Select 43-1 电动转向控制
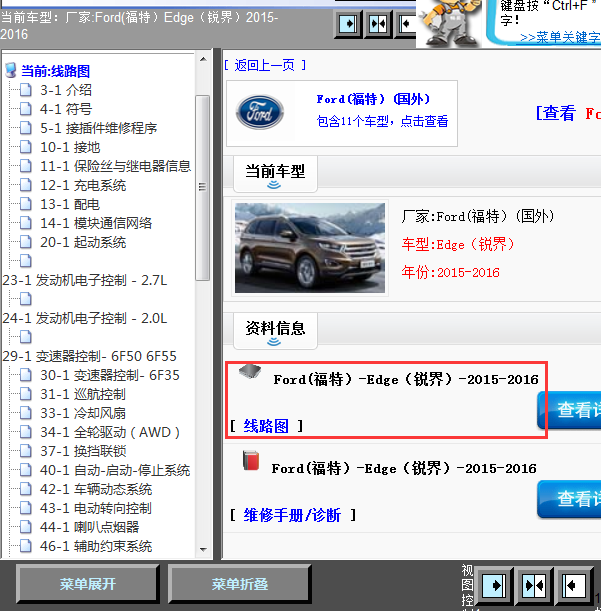Screen dimensions: 601x611 click(96, 509)
